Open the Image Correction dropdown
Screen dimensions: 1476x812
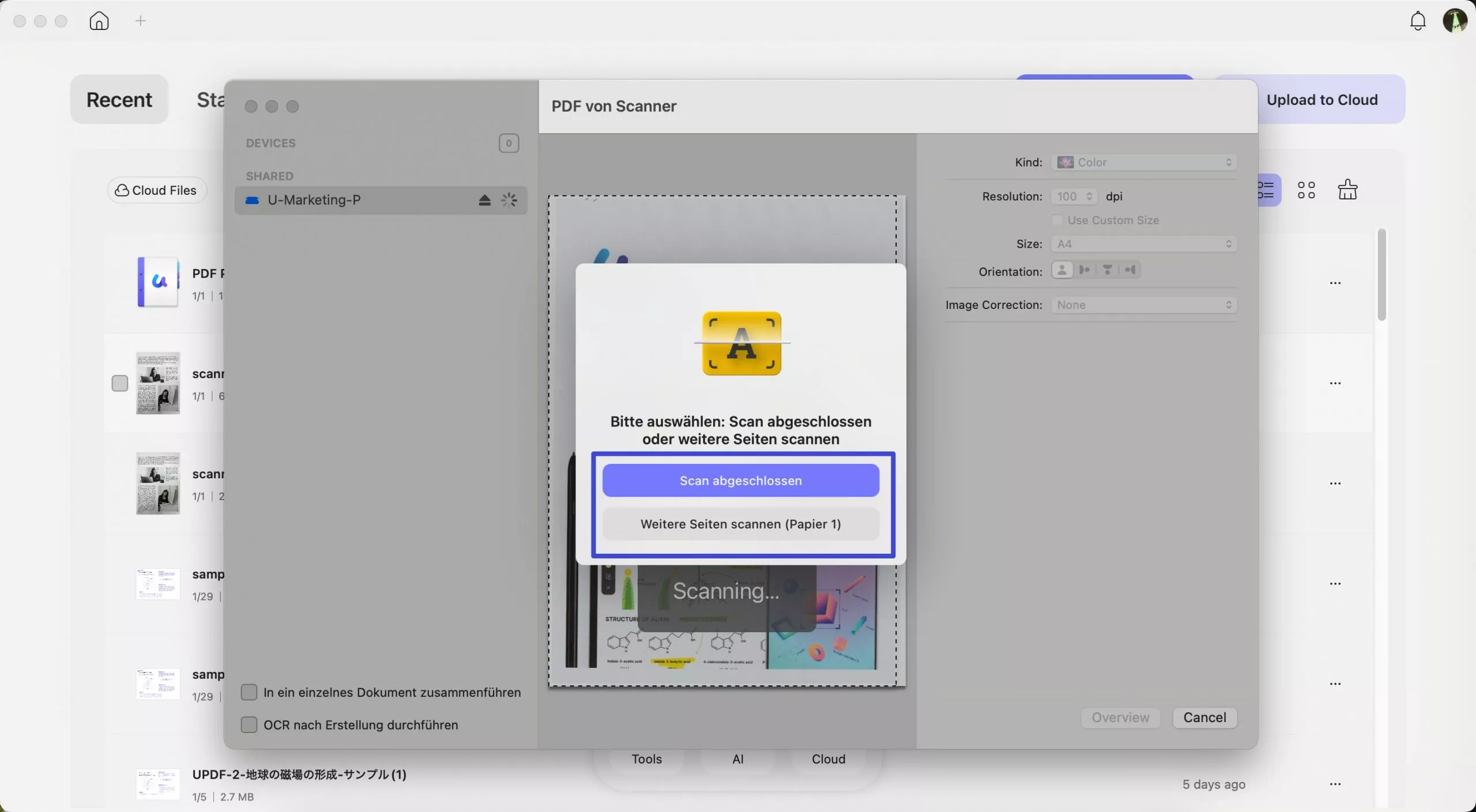click(1144, 305)
